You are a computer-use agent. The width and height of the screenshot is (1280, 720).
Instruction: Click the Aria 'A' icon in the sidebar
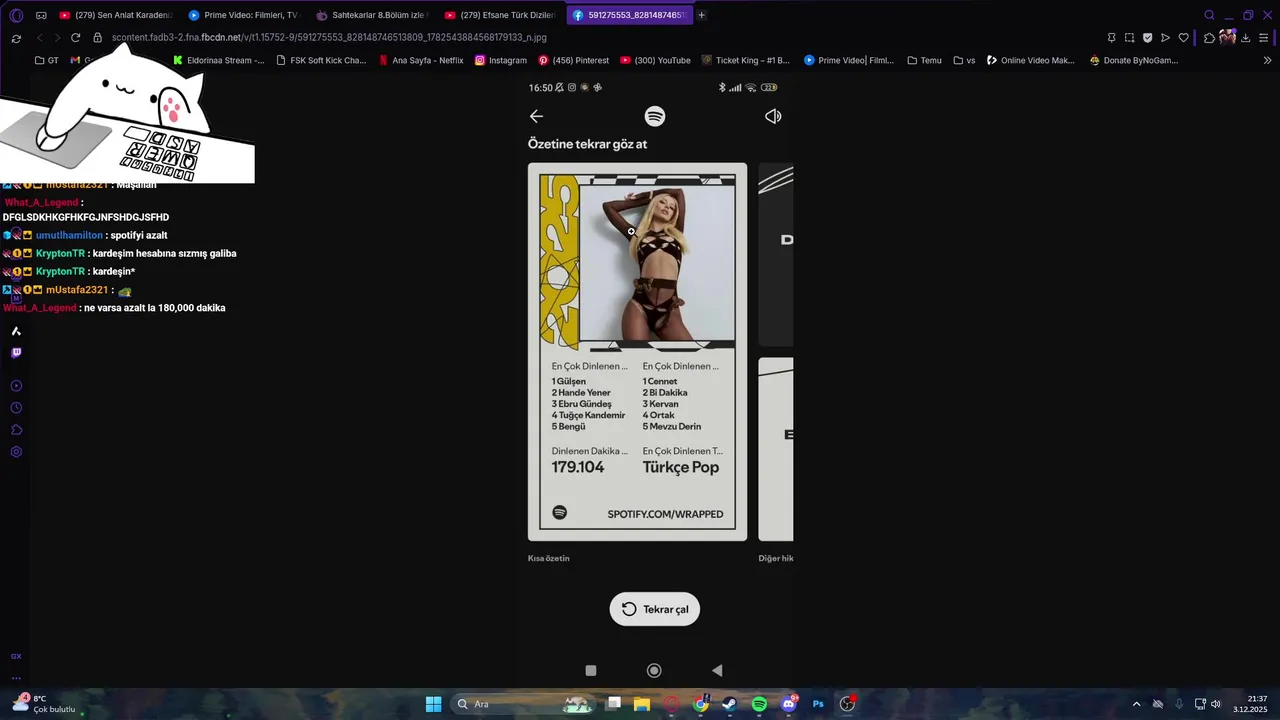pos(16,331)
